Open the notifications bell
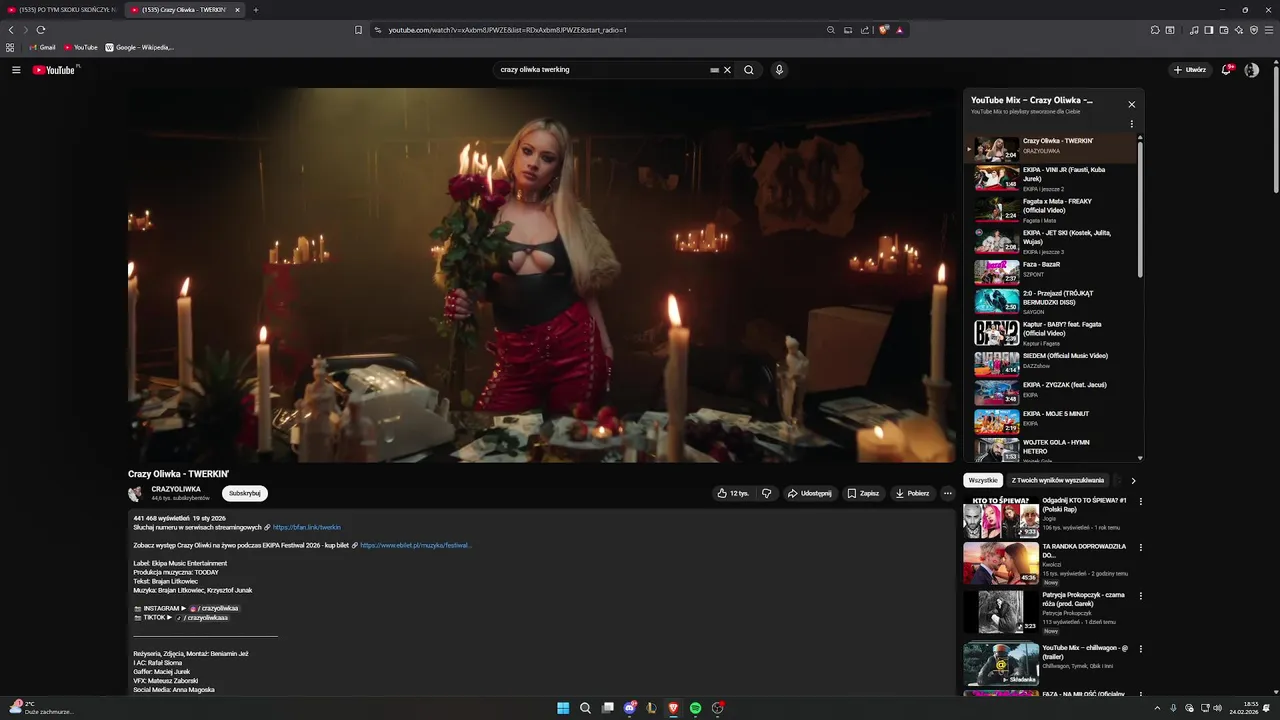This screenshot has width=1280, height=720. point(1226,70)
